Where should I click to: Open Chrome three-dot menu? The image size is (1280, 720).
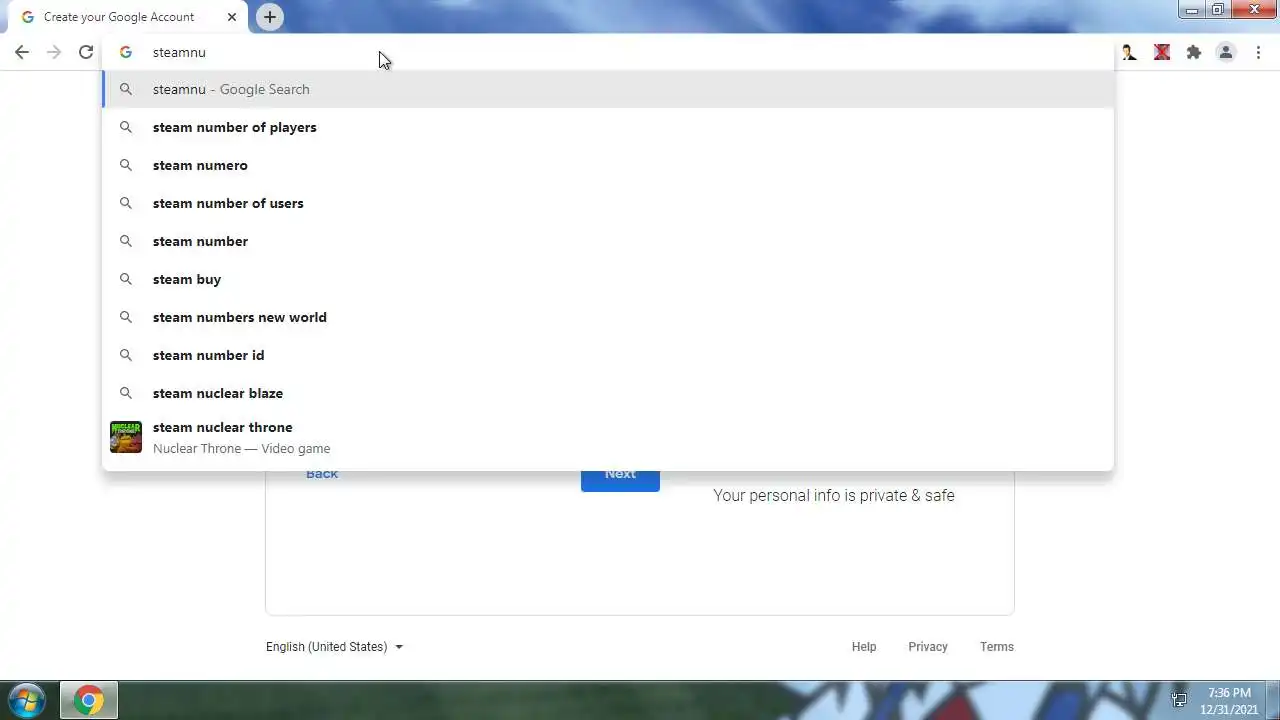click(x=1258, y=52)
